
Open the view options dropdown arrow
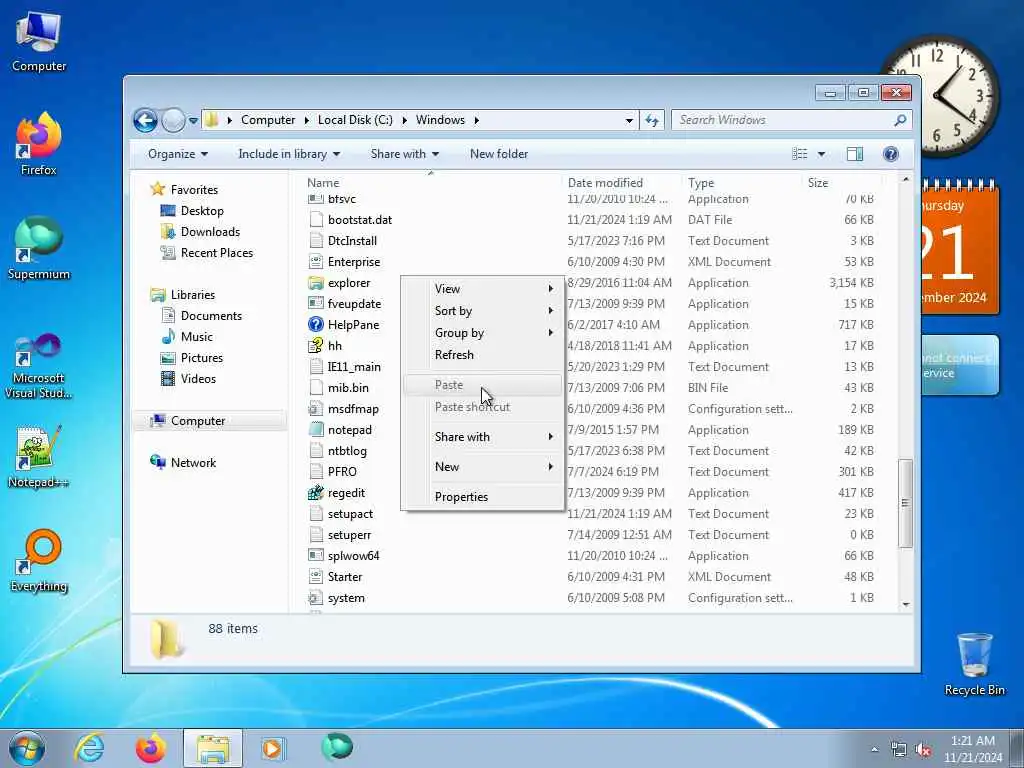click(822, 154)
